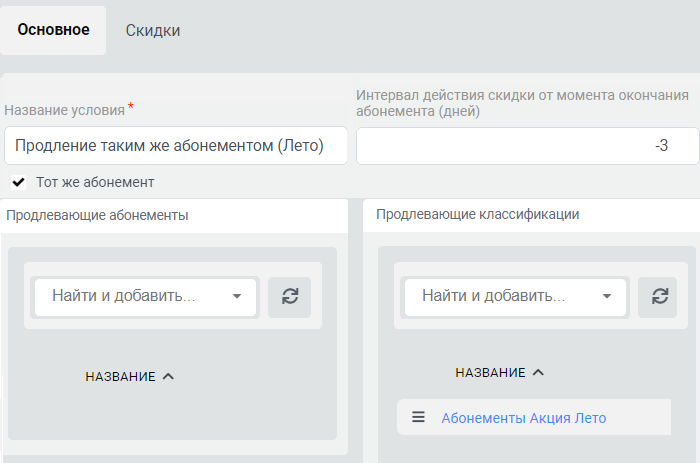The height and width of the screenshot is (463, 700).
Task: Open Найти и добавить dropdown under Продлевающие классификации
Action: tap(515, 296)
